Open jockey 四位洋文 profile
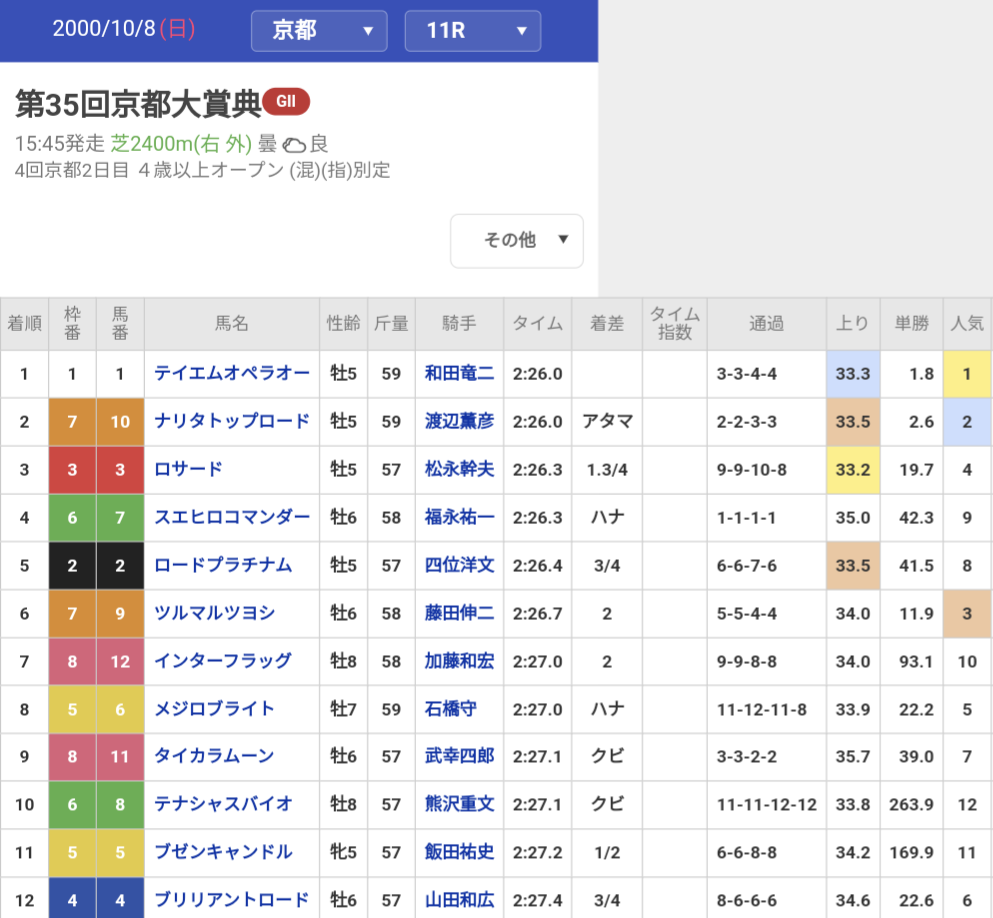The image size is (993, 918). 459,565
